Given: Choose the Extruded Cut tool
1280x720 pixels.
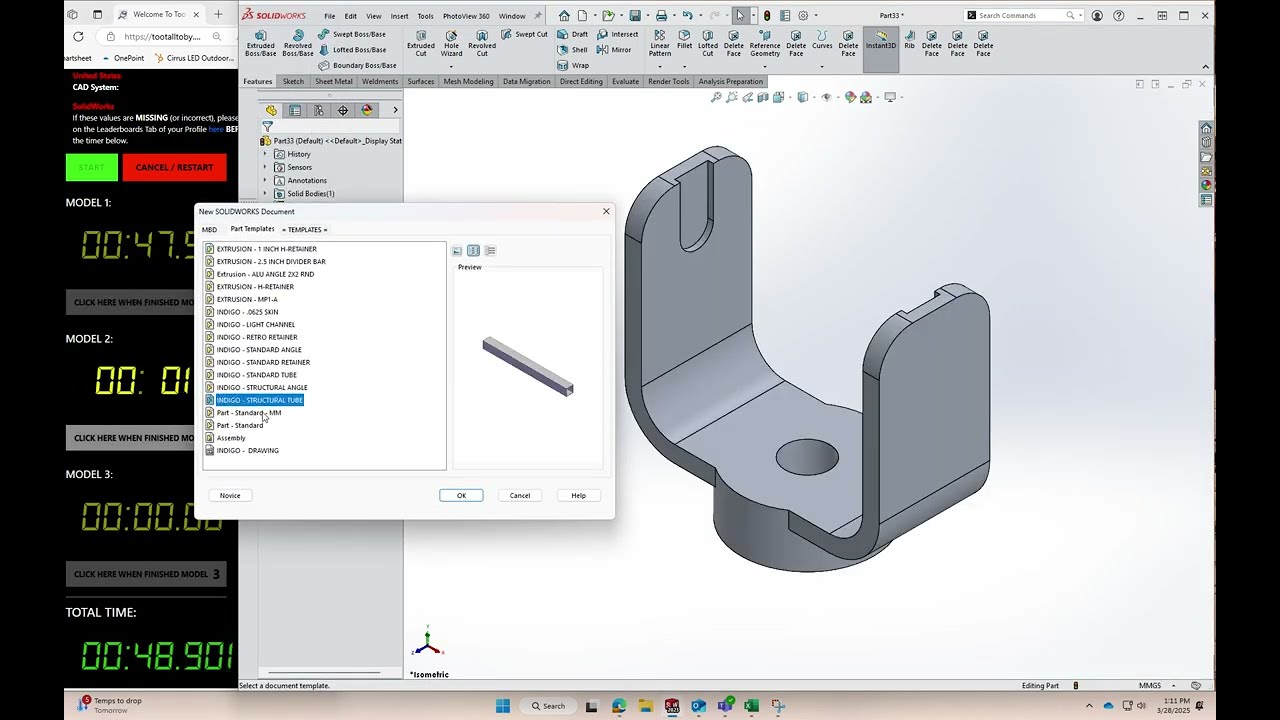Looking at the screenshot, I should [x=421, y=43].
